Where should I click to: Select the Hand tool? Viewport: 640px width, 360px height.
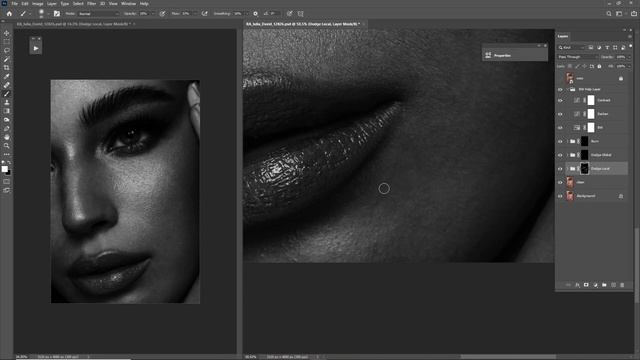click(7, 137)
